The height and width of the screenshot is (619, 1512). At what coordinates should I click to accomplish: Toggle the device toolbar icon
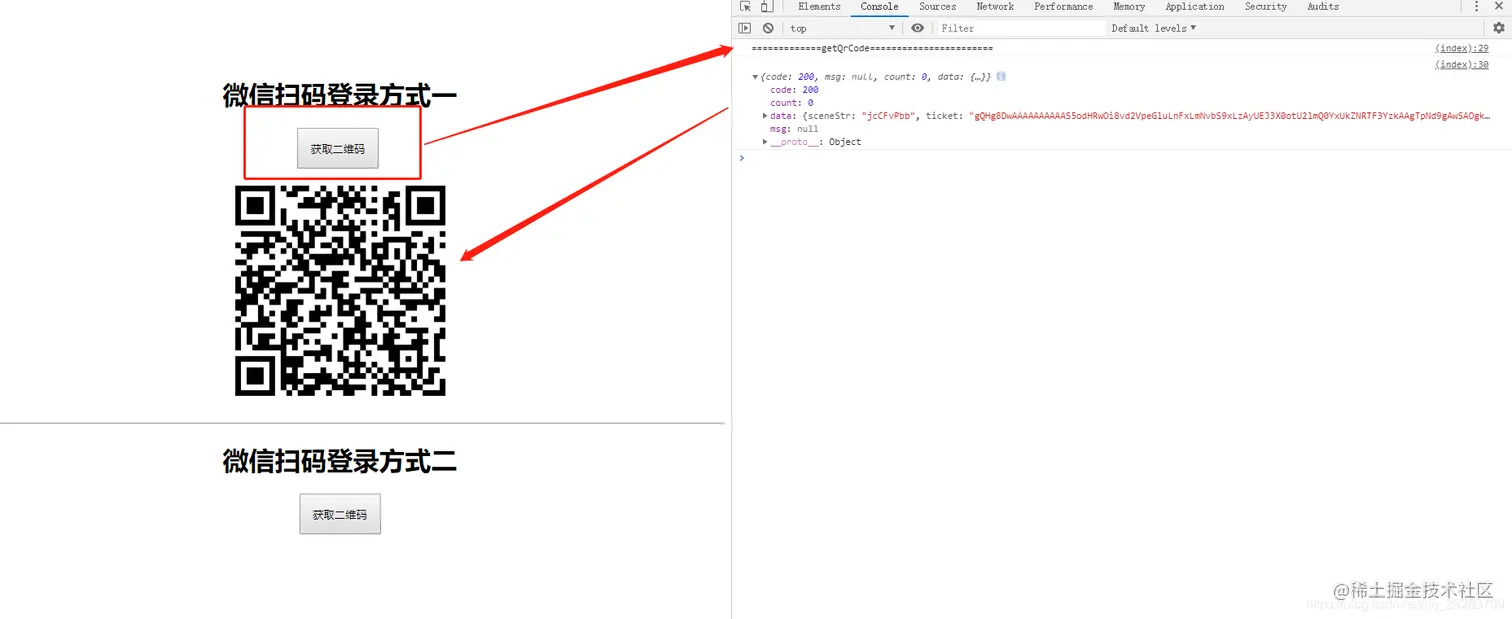tap(767, 7)
